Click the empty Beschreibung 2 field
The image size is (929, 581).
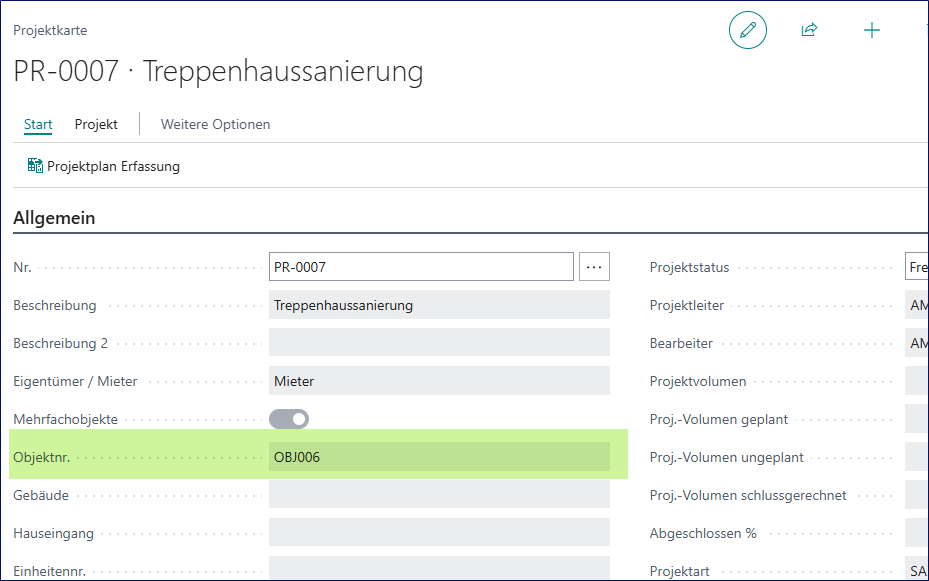coord(438,343)
